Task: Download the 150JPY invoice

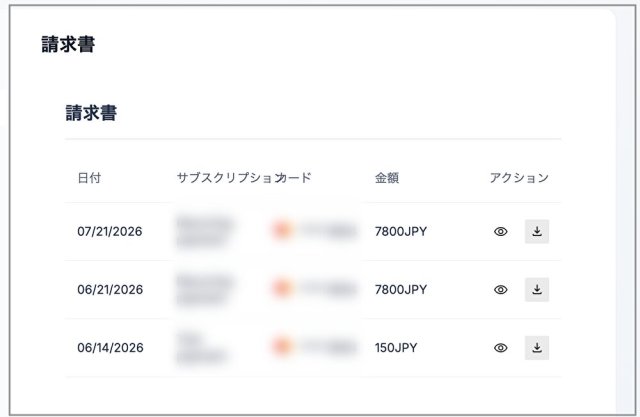Action: (537, 348)
